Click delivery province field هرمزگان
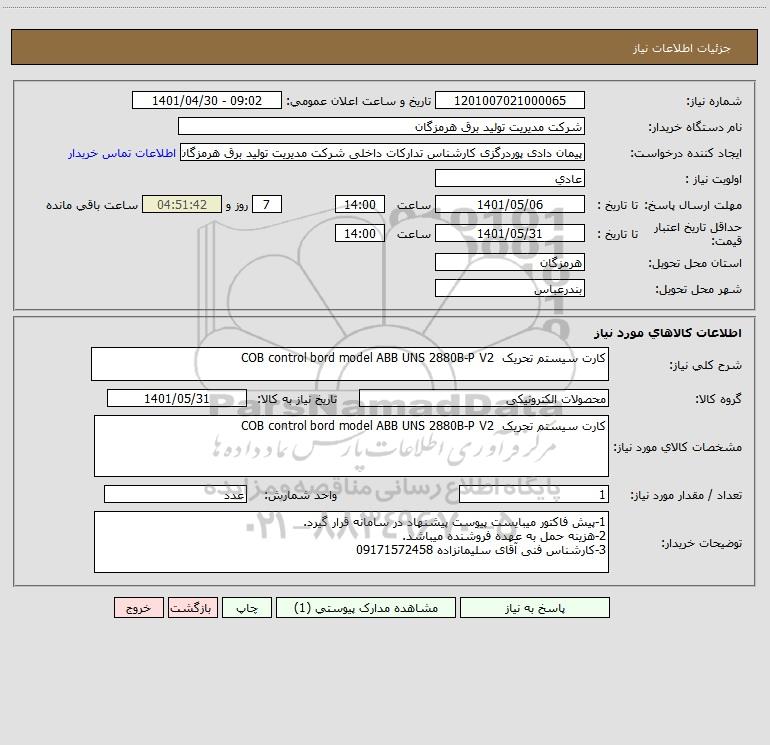Image resolution: width=770 pixels, height=745 pixels. [510, 262]
